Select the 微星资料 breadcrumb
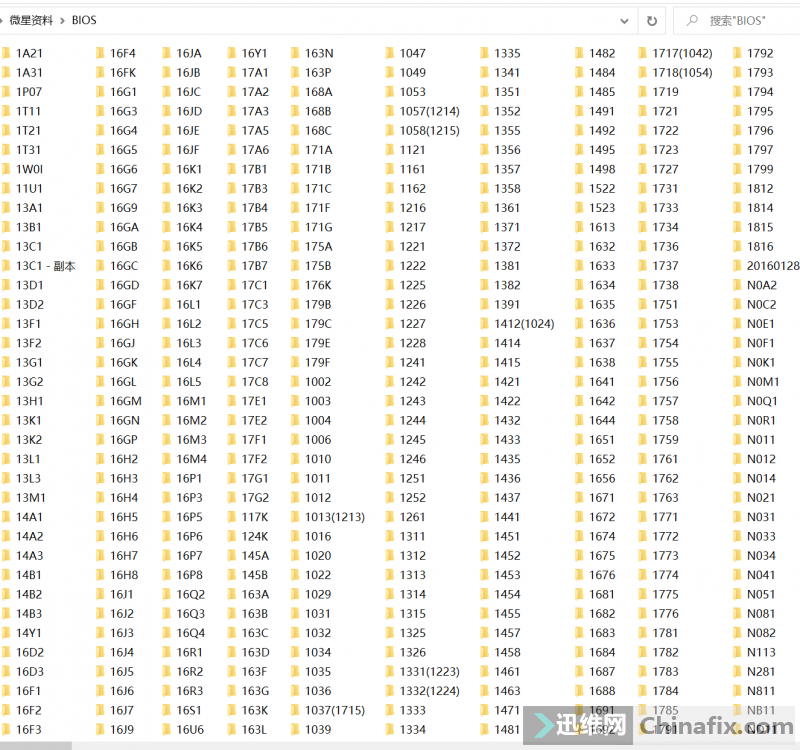This screenshot has height=750, width=800. pos(31,20)
